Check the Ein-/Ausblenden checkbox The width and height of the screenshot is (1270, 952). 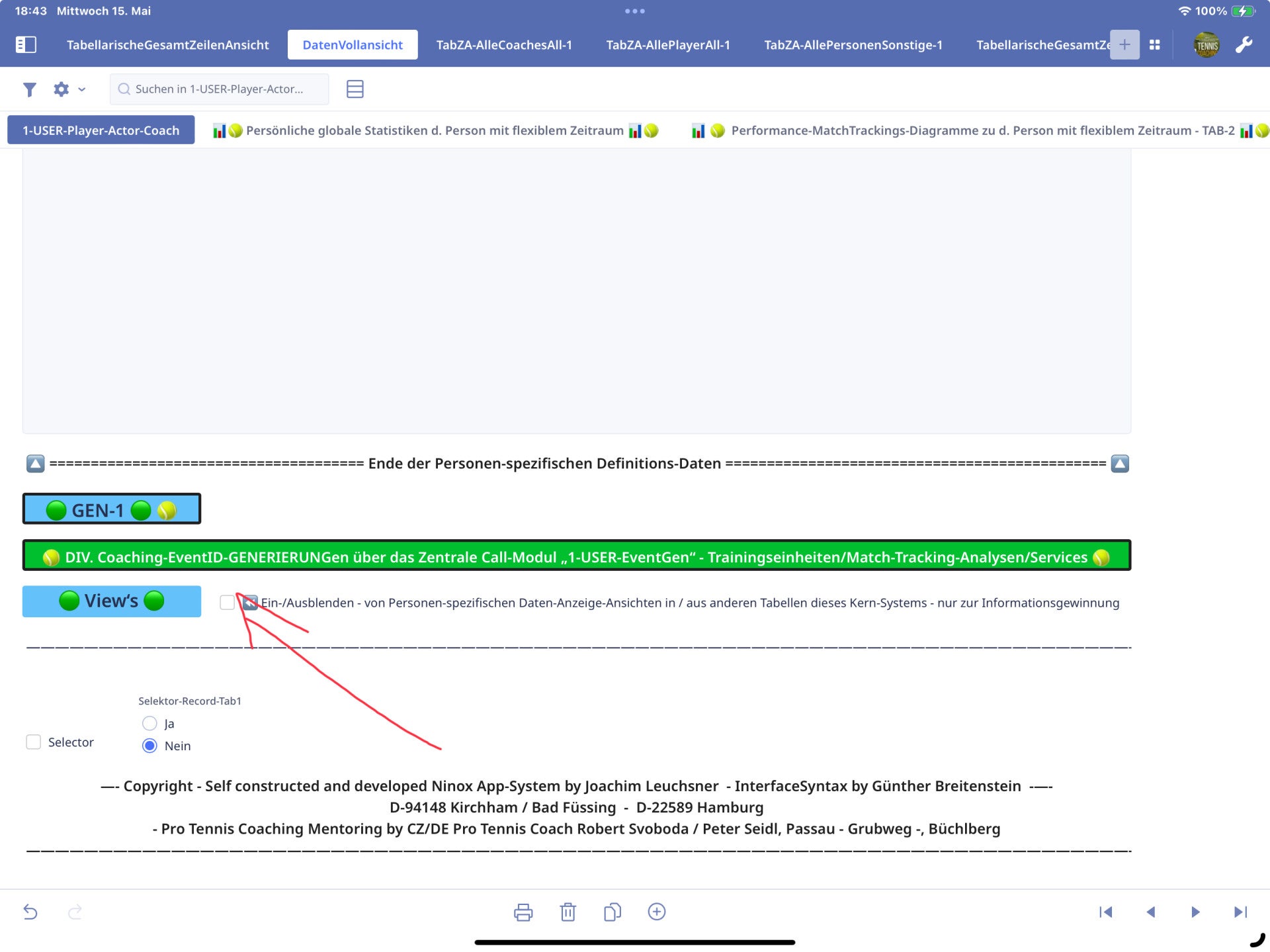click(227, 602)
